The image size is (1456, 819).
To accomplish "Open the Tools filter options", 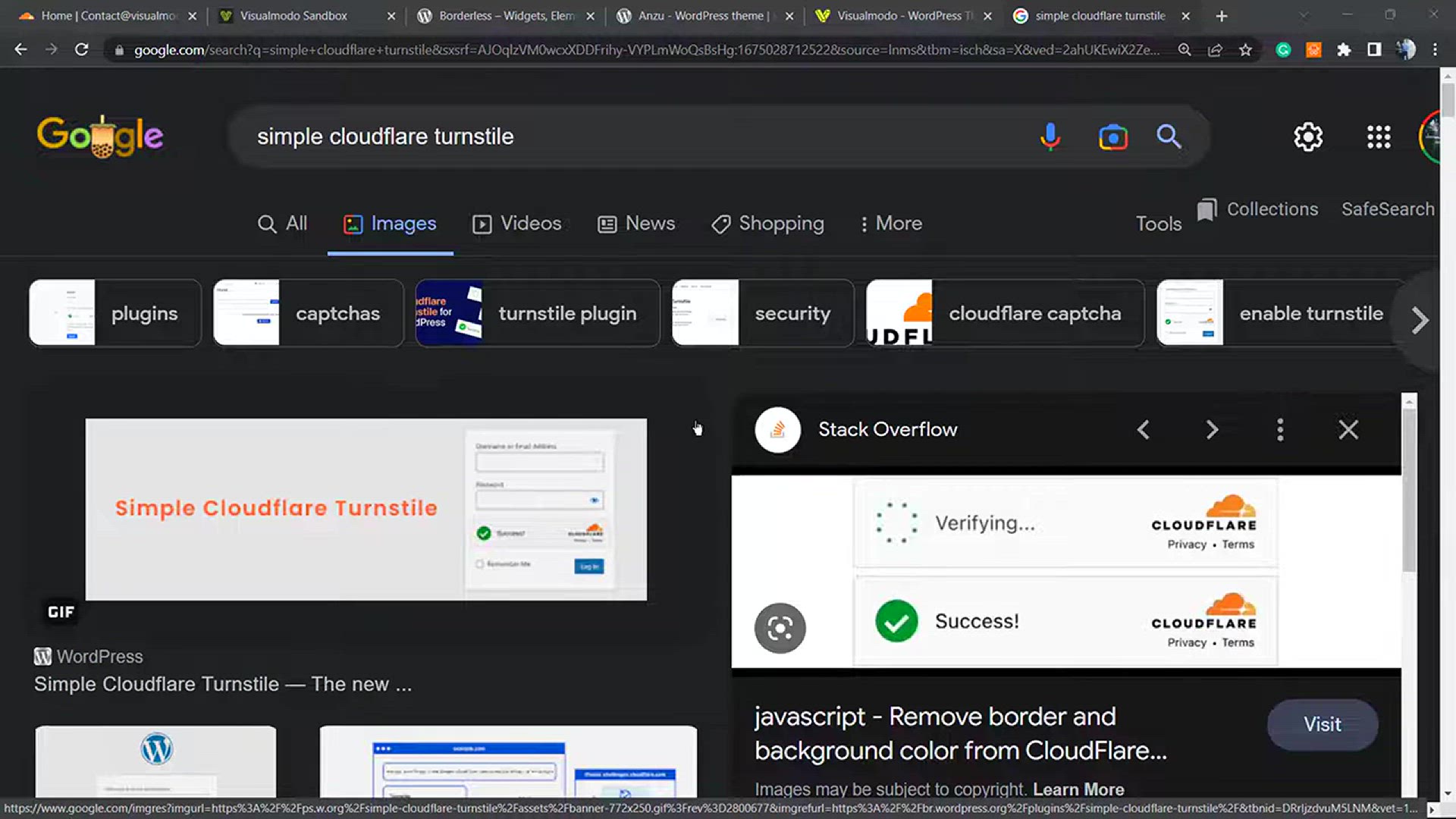I will 1158,224.
